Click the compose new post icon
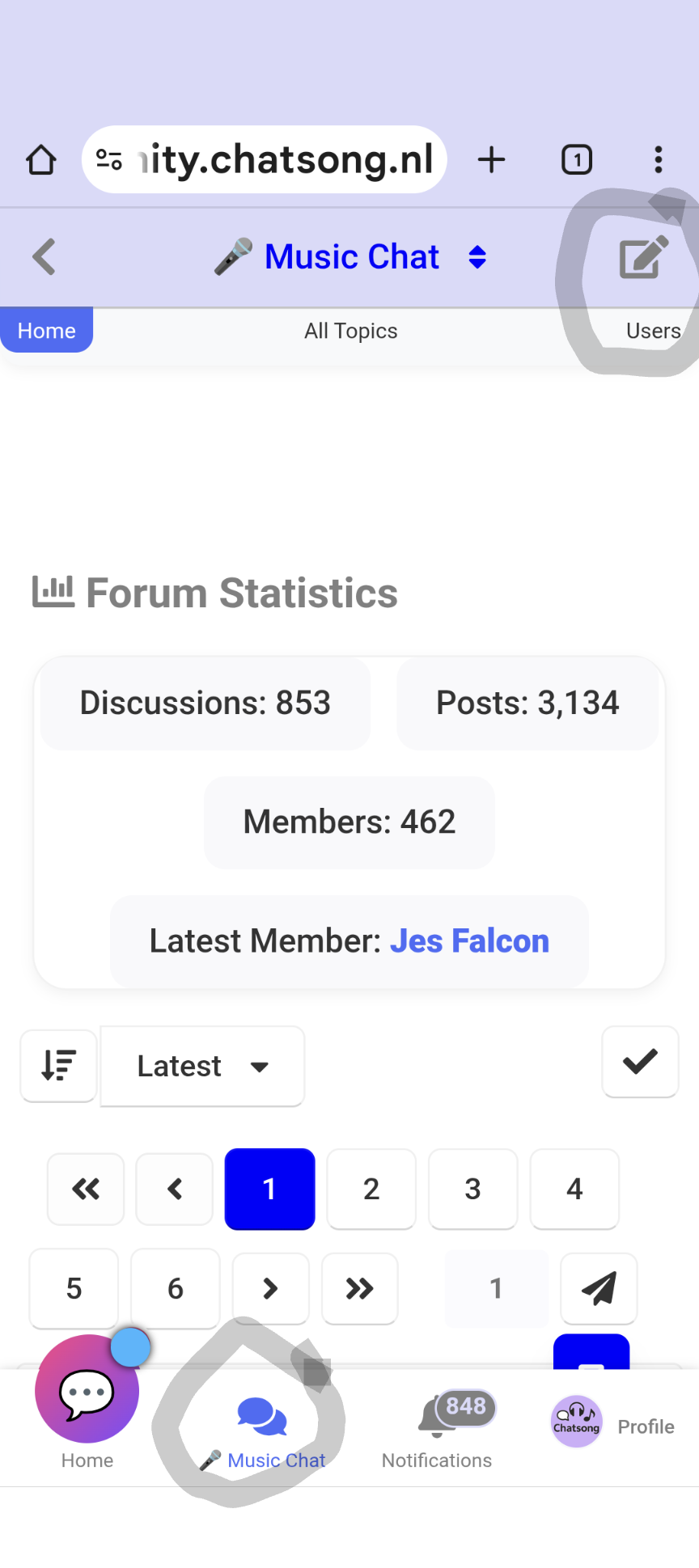 click(x=643, y=257)
